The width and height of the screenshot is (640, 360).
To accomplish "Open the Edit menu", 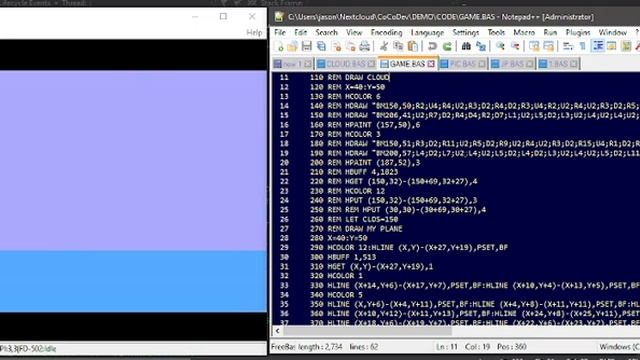I will (301, 32).
